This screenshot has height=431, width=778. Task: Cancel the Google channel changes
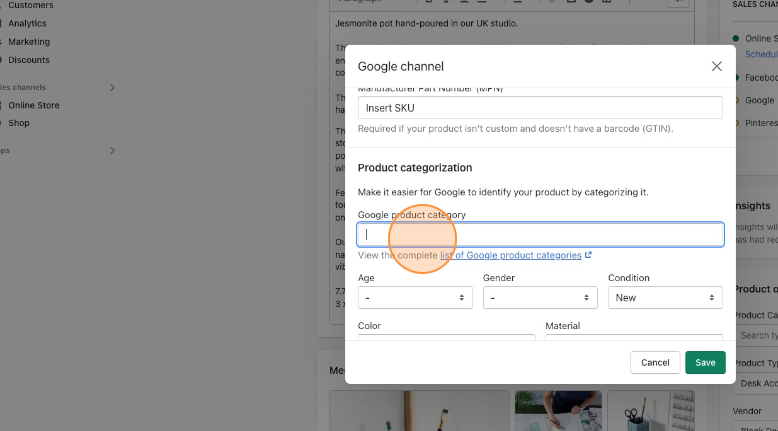pyautogui.click(x=654, y=363)
